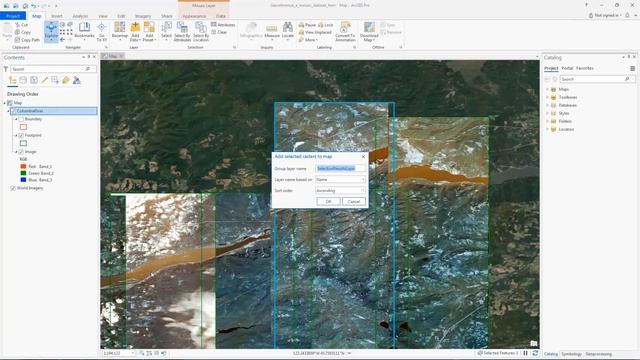640x360 pixels.
Task: Click Contents pane filter icon
Action: (6, 69)
